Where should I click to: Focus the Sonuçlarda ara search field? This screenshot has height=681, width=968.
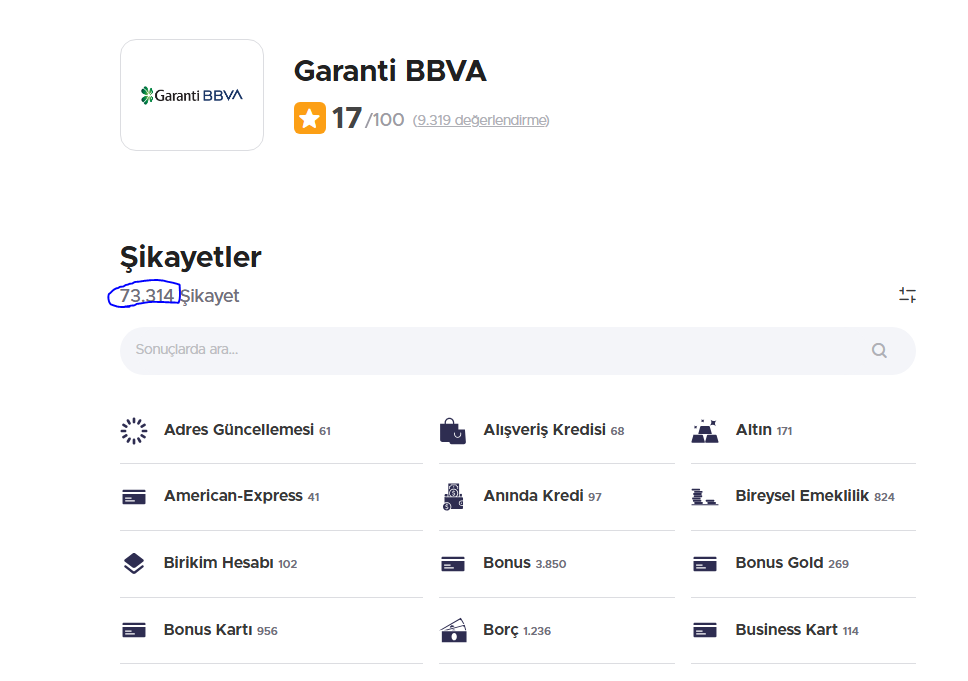(x=517, y=351)
